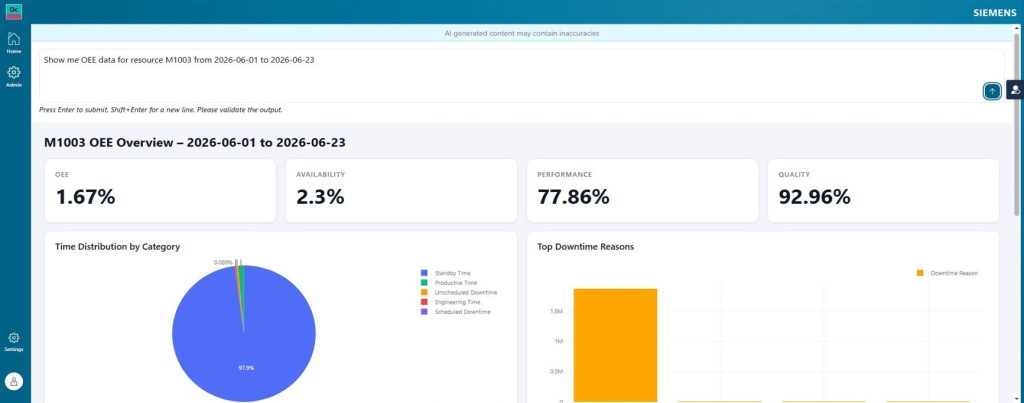This screenshot has height=403, width=1024.
Task: Select the OEE 1.67% metric card
Action: pyautogui.click(x=160, y=191)
